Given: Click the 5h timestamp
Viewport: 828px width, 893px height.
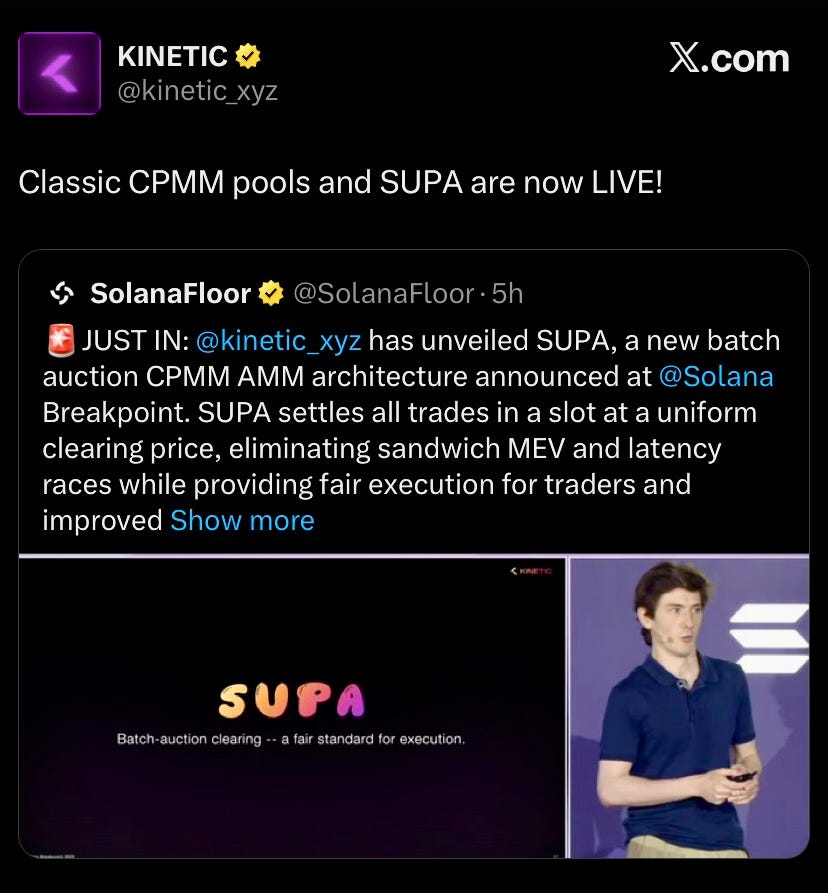Looking at the screenshot, I should click(x=507, y=294).
